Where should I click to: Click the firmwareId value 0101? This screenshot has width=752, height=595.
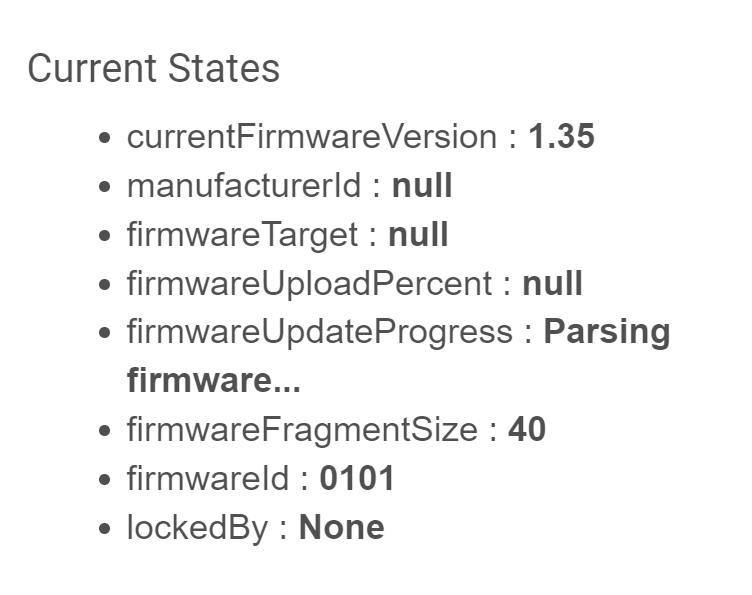(x=357, y=478)
